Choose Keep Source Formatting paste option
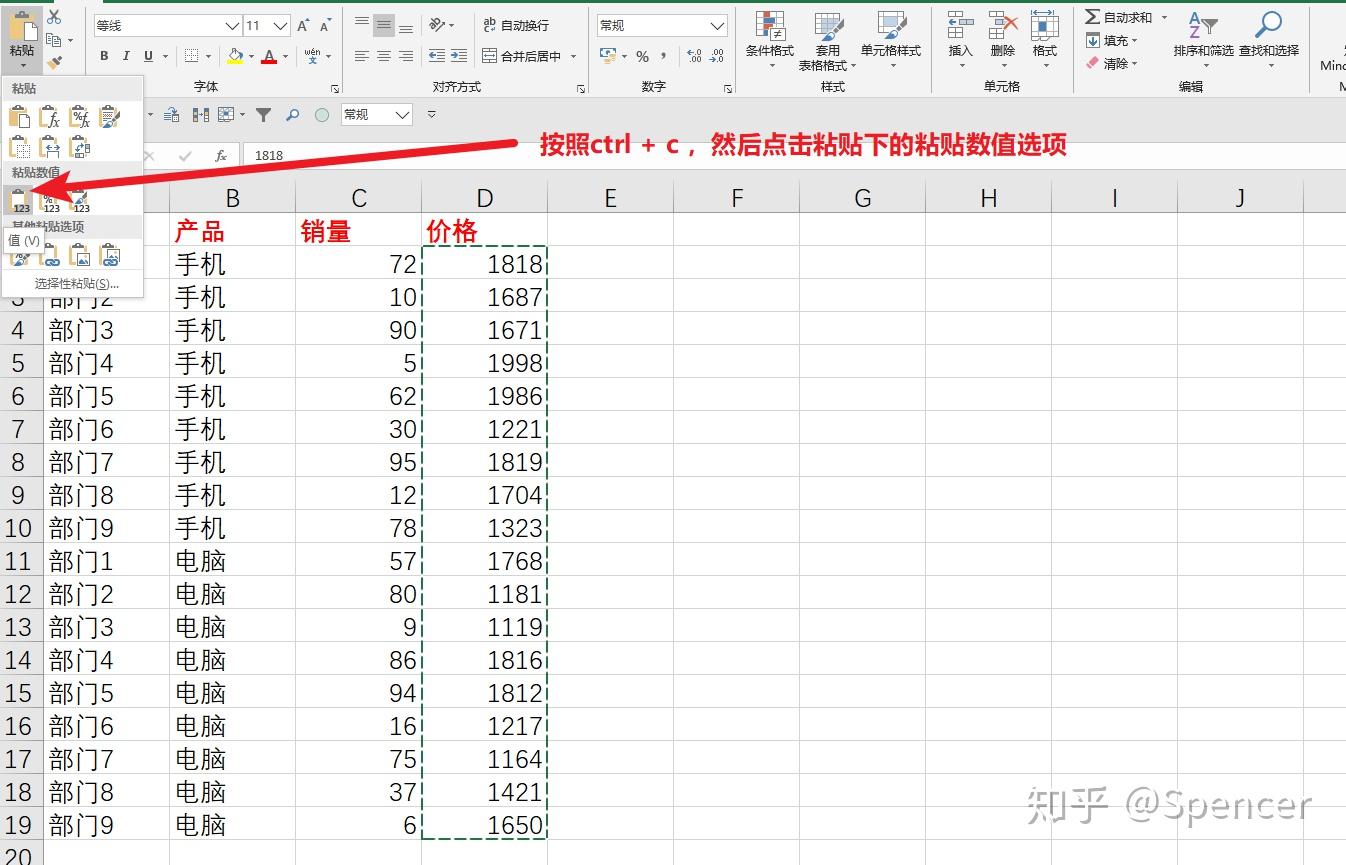1346x865 pixels. [110, 118]
